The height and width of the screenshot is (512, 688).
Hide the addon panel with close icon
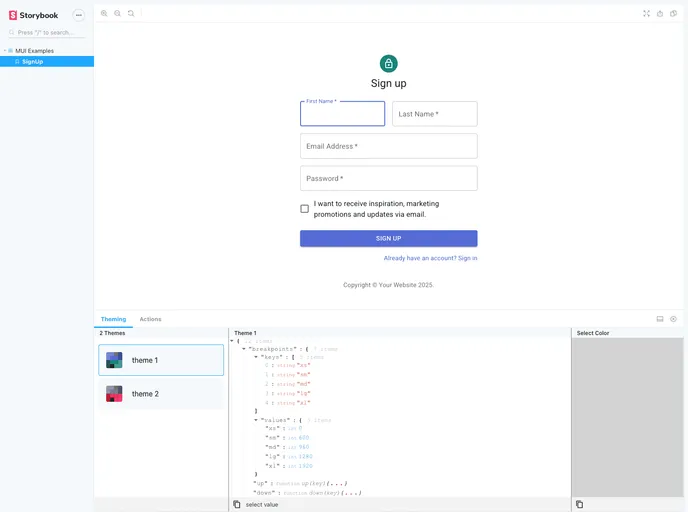(x=673, y=319)
